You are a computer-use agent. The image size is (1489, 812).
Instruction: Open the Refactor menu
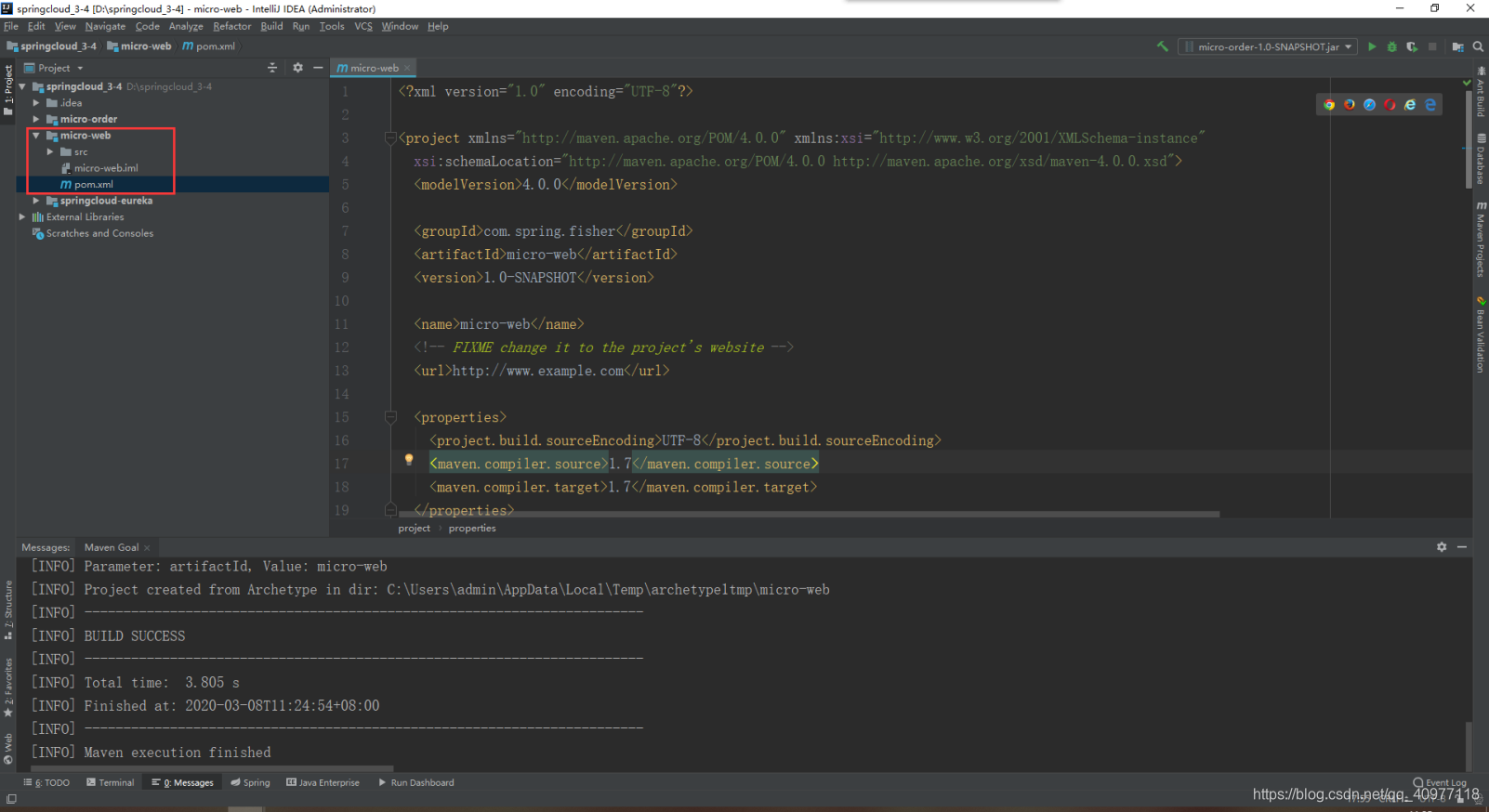[x=231, y=26]
